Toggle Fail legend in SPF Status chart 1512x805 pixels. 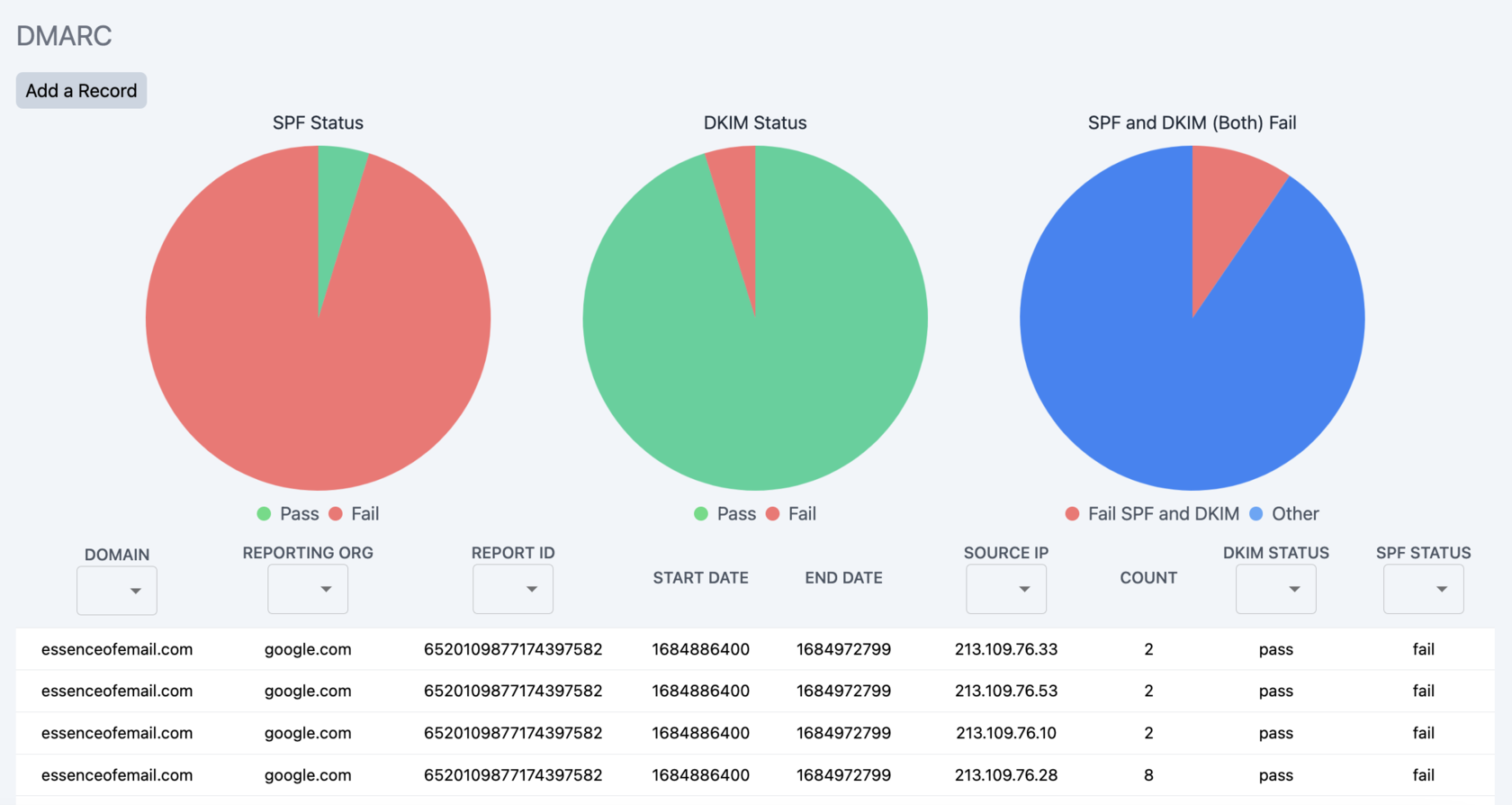coord(355,514)
